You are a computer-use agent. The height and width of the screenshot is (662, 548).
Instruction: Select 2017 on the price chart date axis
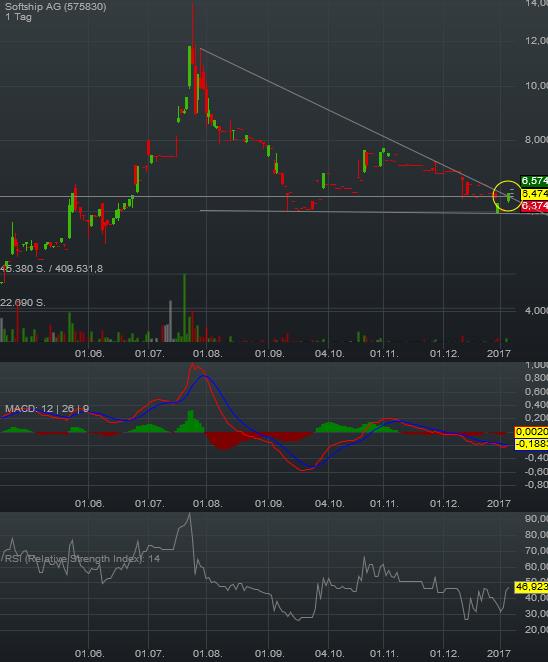coord(499,353)
